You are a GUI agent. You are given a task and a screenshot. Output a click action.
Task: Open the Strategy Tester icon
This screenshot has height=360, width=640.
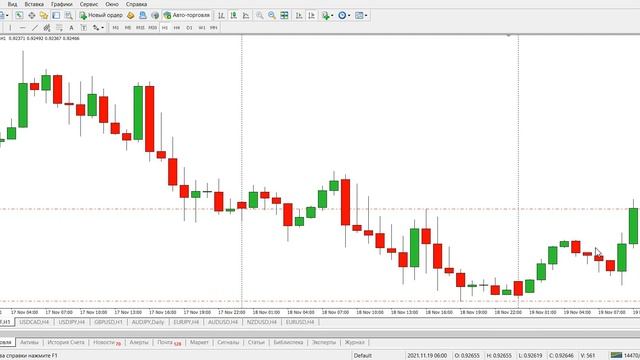point(69,16)
